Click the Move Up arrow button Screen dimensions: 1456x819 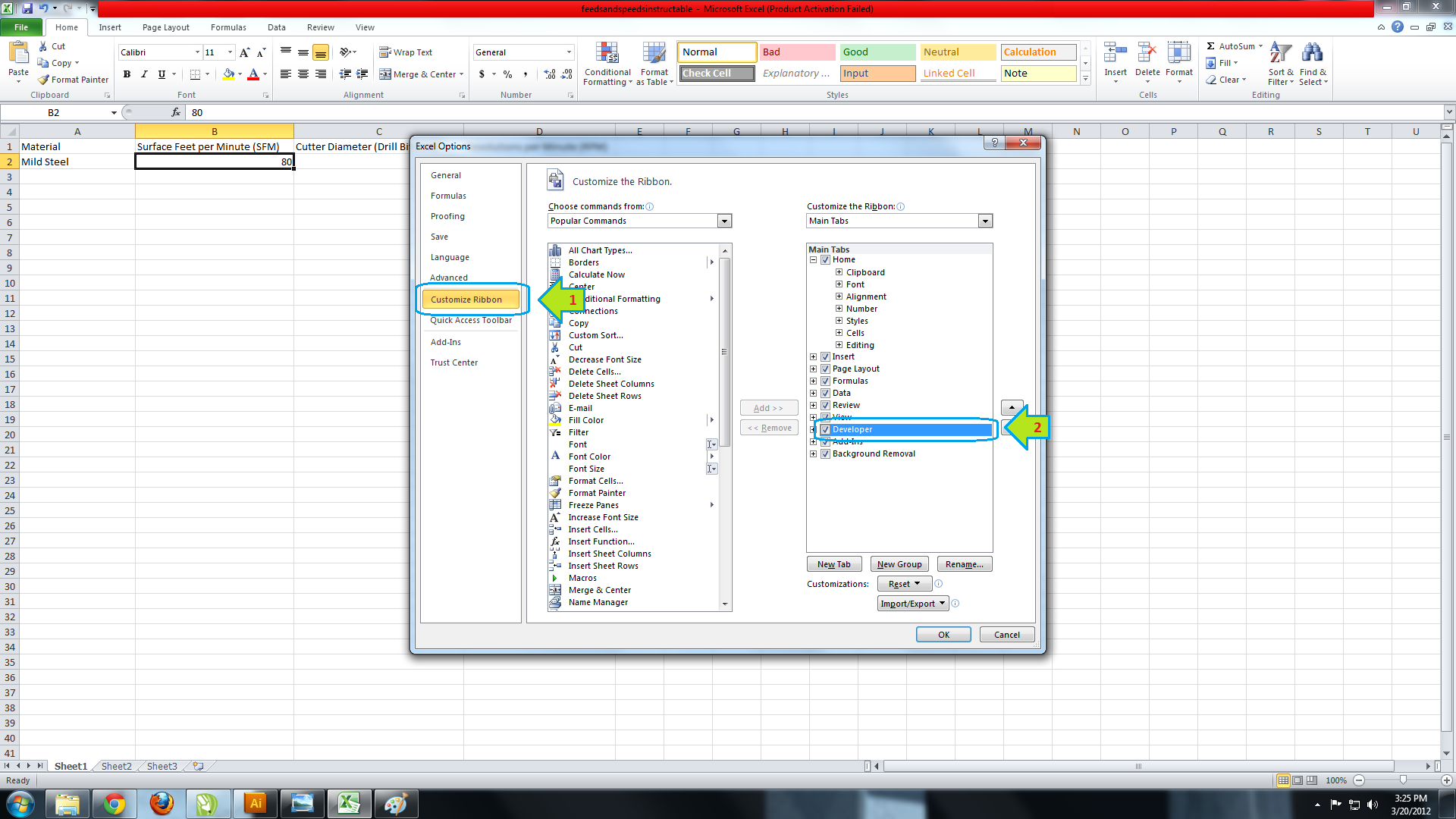[1012, 408]
